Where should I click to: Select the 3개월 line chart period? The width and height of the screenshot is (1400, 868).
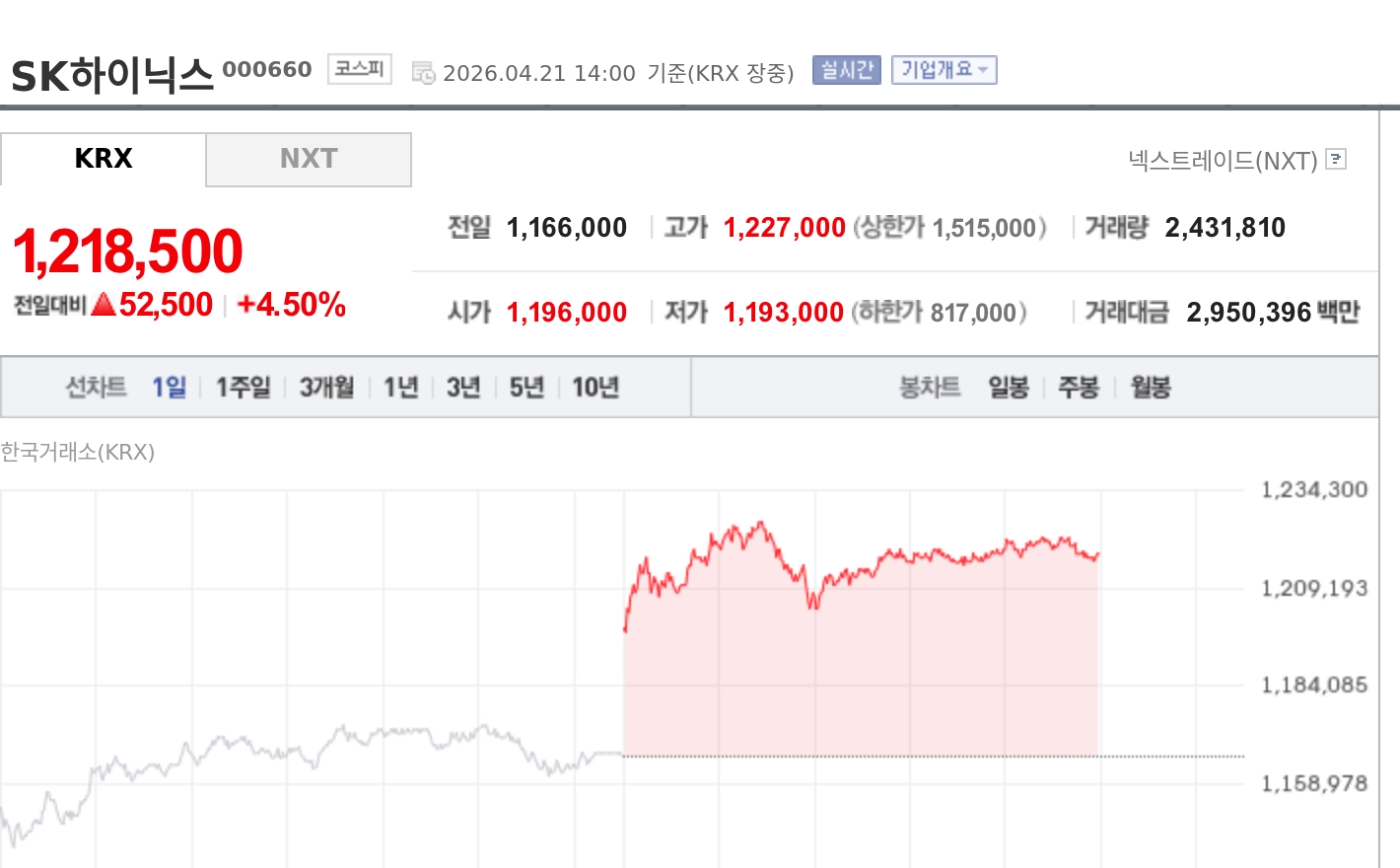[x=326, y=388]
